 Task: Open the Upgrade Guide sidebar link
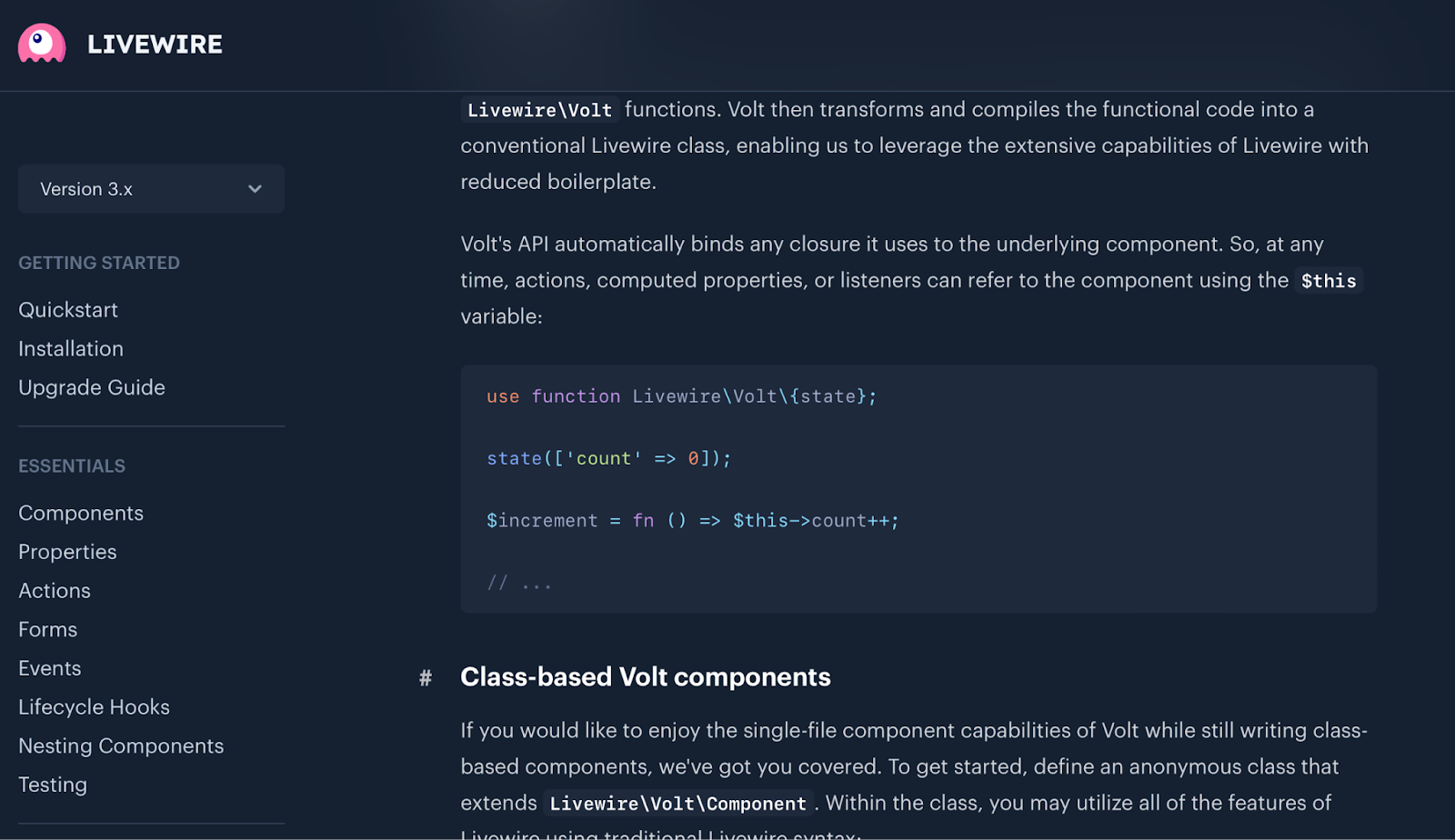[92, 388]
